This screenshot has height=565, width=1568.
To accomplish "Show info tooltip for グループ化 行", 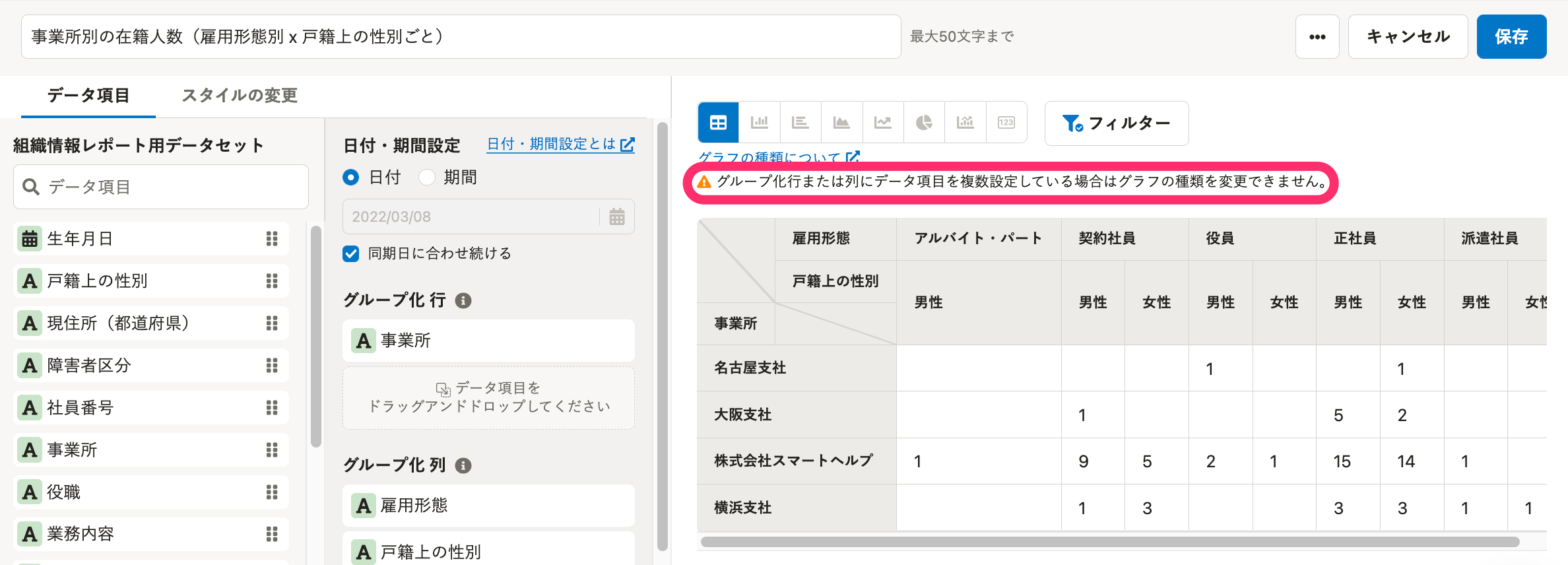I will tap(463, 301).
